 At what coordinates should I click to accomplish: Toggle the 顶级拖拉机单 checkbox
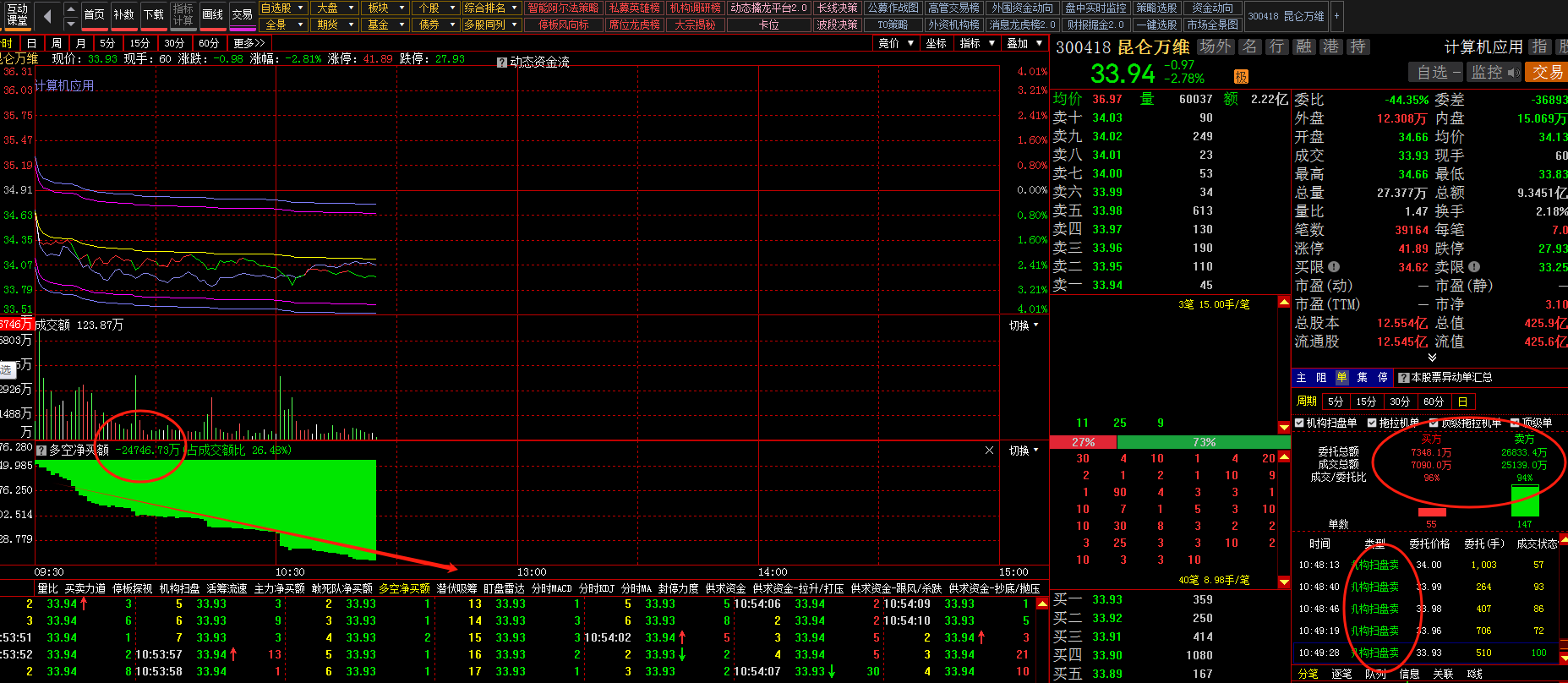(1434, 423)
